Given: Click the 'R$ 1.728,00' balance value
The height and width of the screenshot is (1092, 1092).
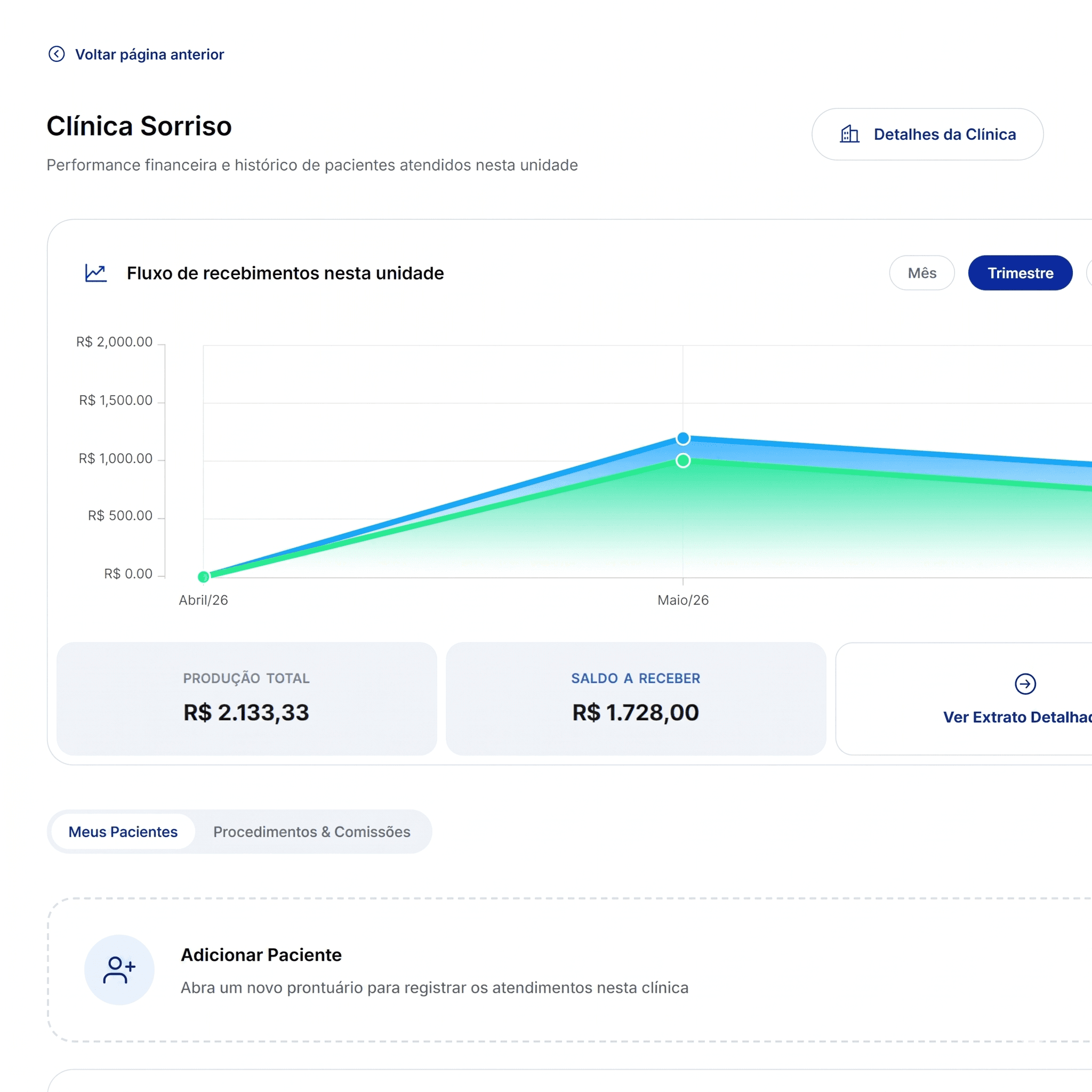Looking at the screenshot, I should [636, 712].
